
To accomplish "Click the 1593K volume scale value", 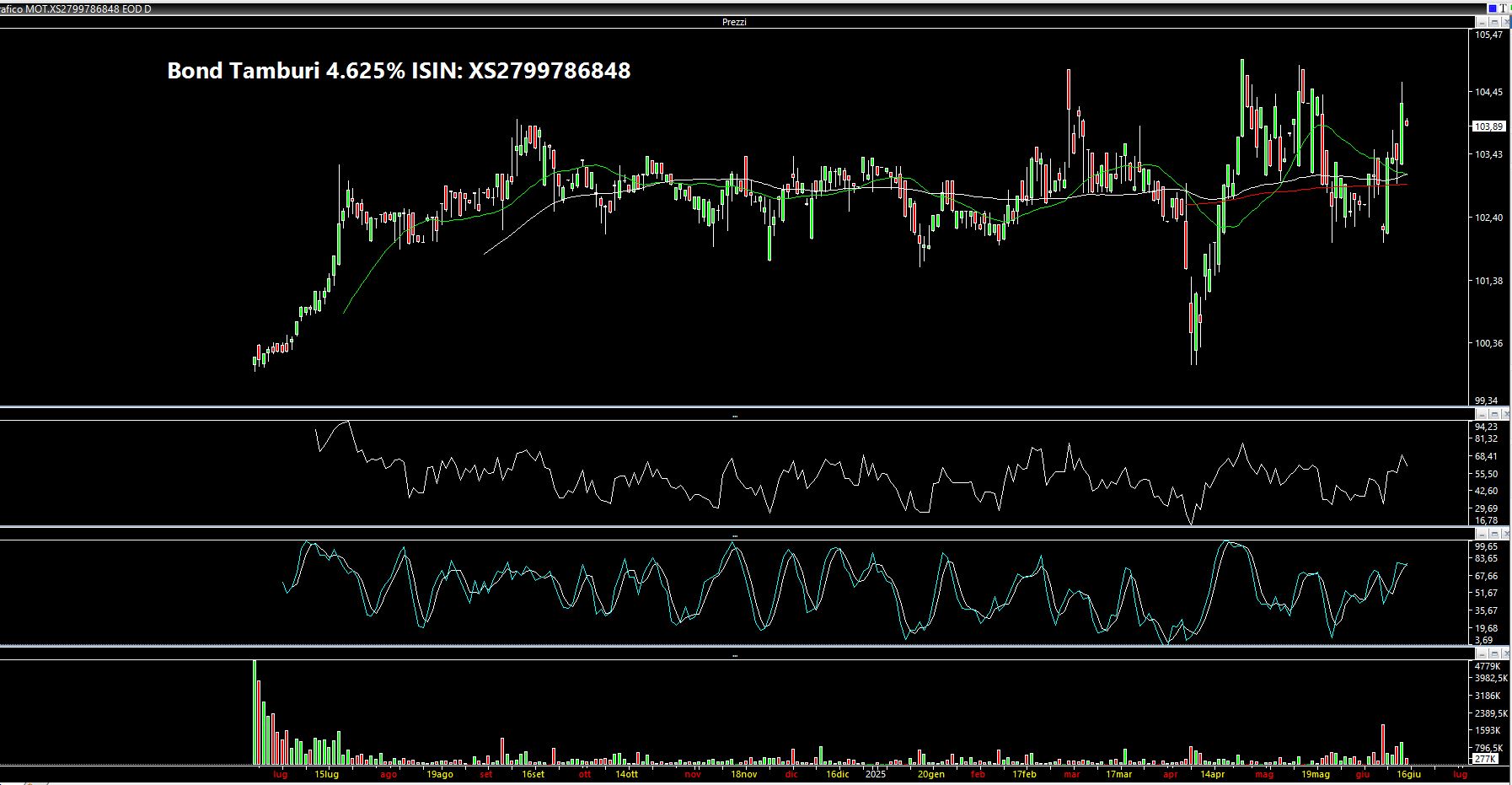I will [x=1488, y=730].
